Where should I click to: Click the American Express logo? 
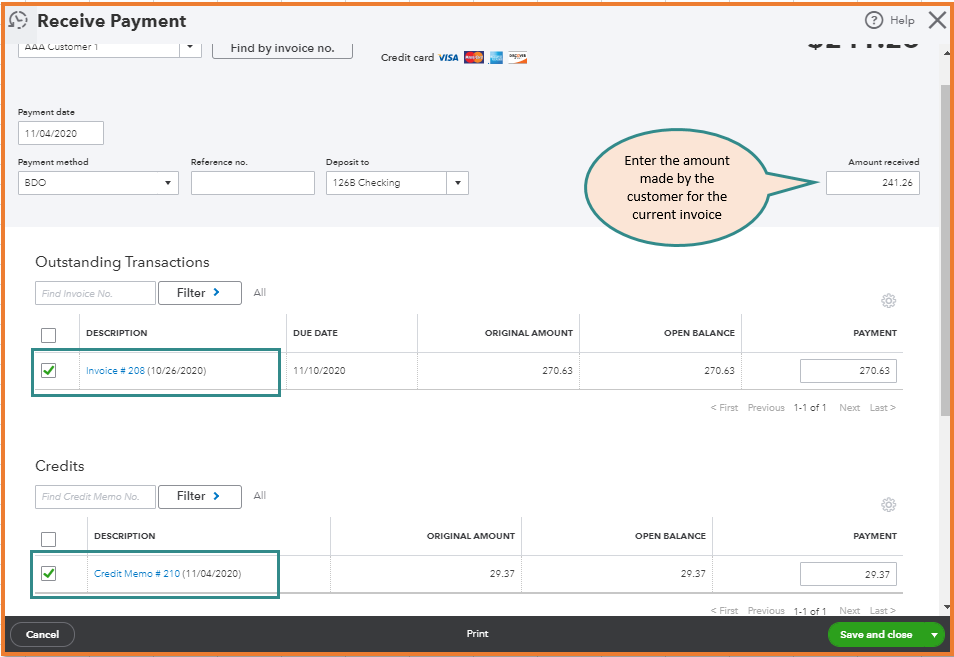click(496, 58)
